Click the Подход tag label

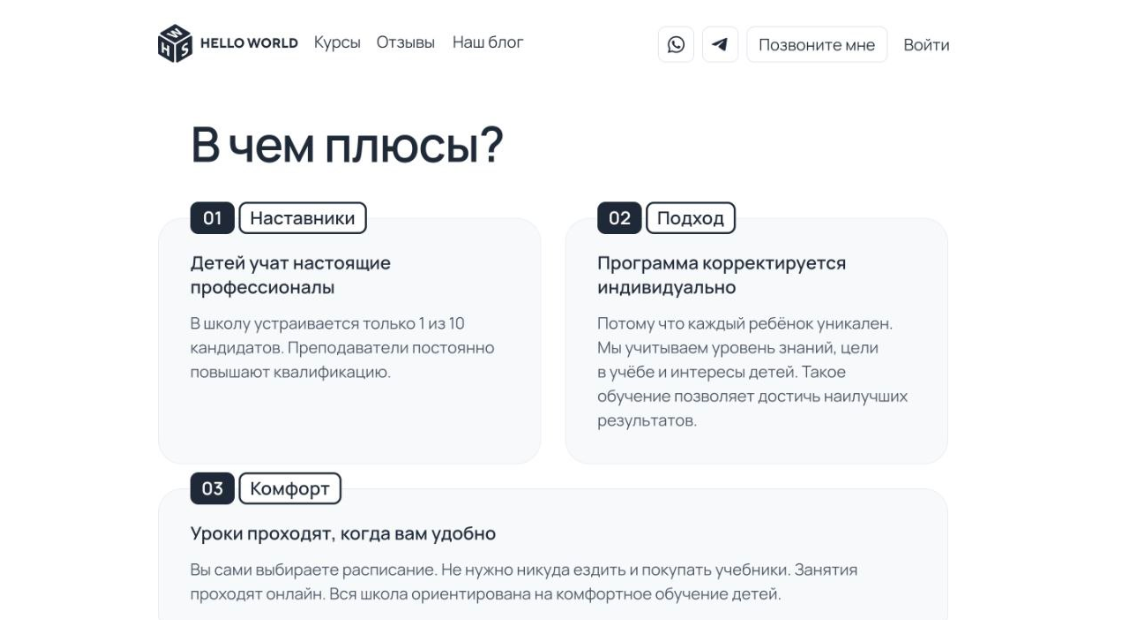pos(690,218)
